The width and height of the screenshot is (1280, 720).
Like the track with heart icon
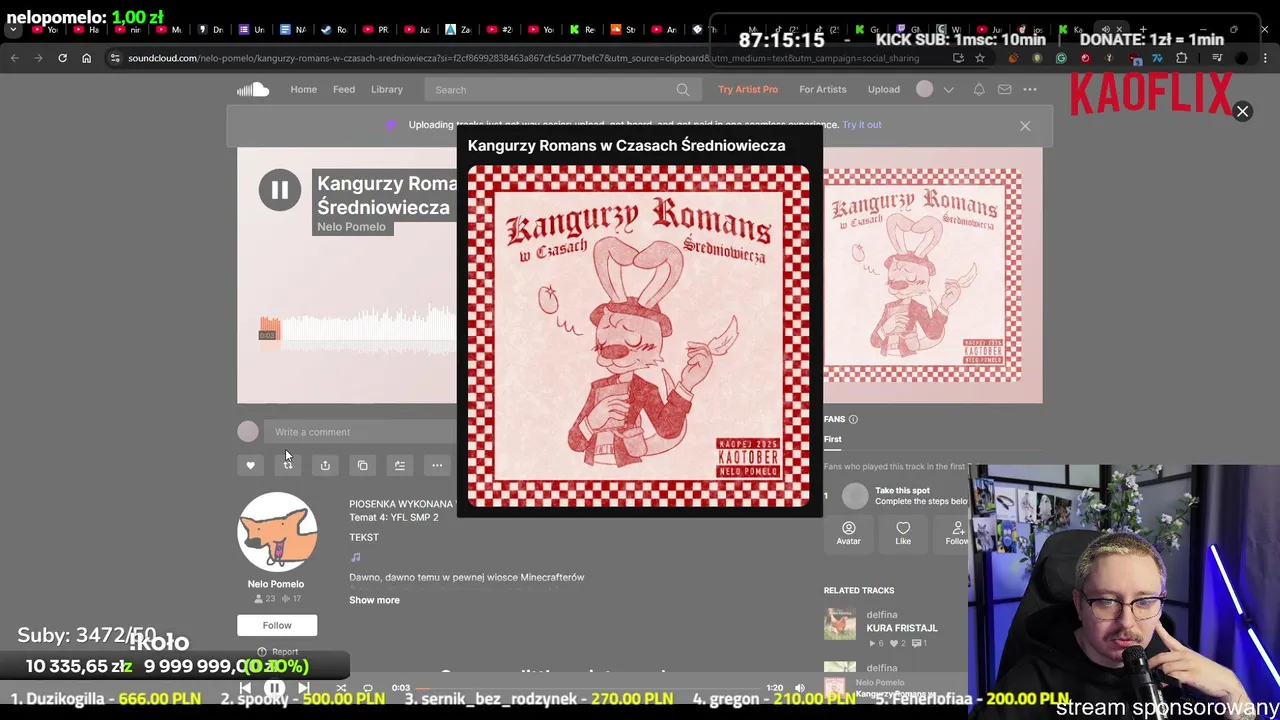point(250,465)
